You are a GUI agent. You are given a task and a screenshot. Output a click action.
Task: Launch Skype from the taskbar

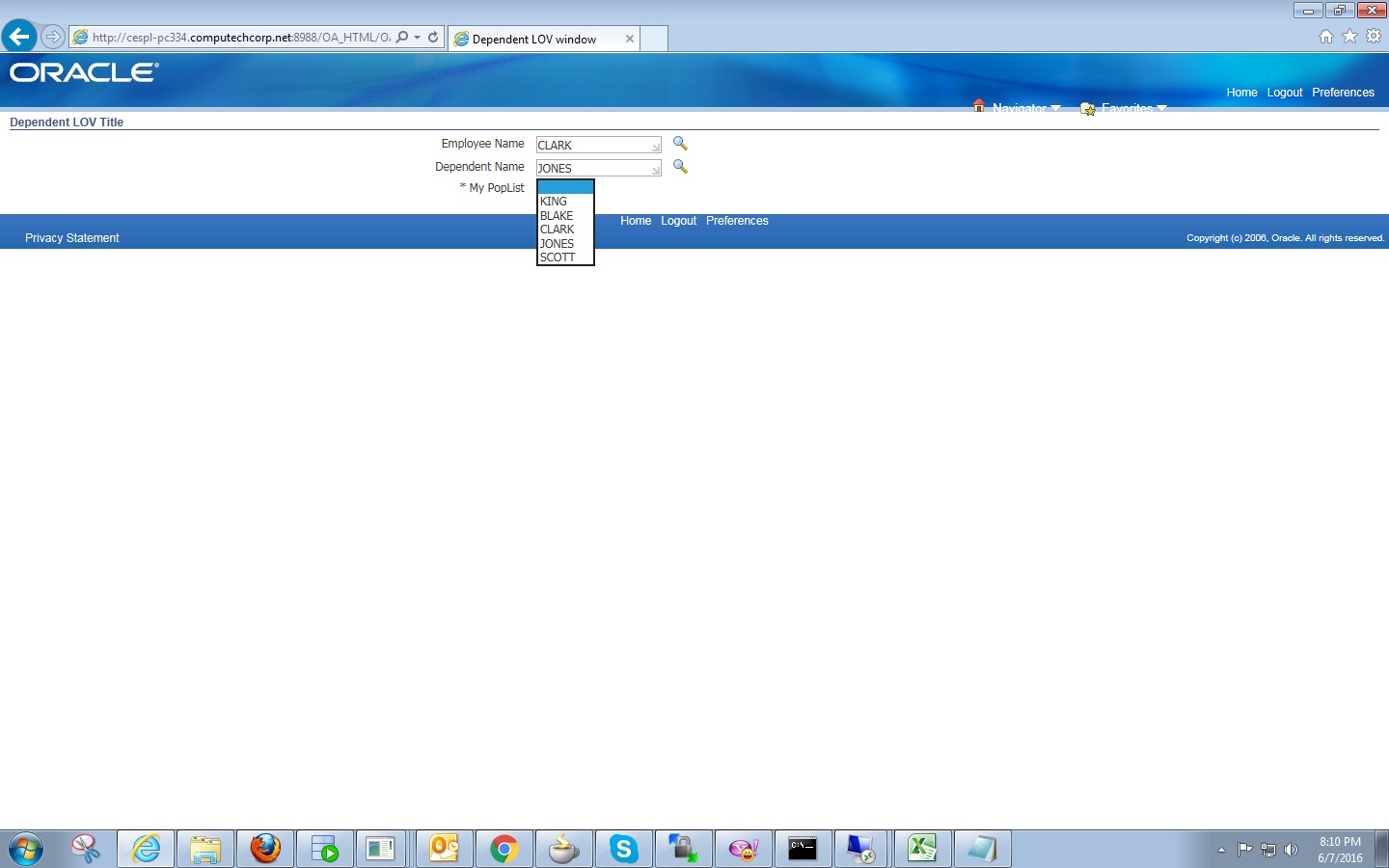coord(623,849)
